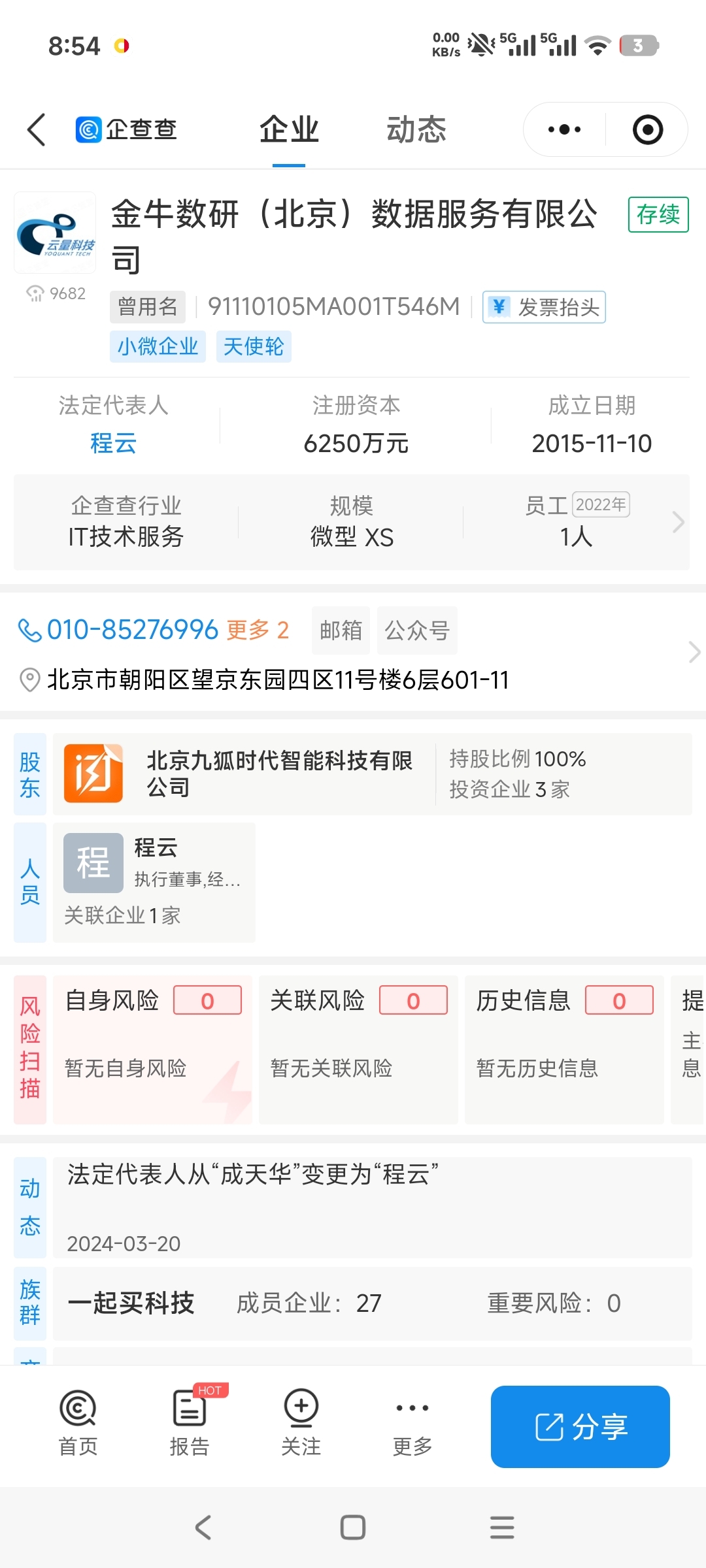Screen dimensions: 706x1568
Task: Open the 人员 side label
Action: (x=30, y=882)
